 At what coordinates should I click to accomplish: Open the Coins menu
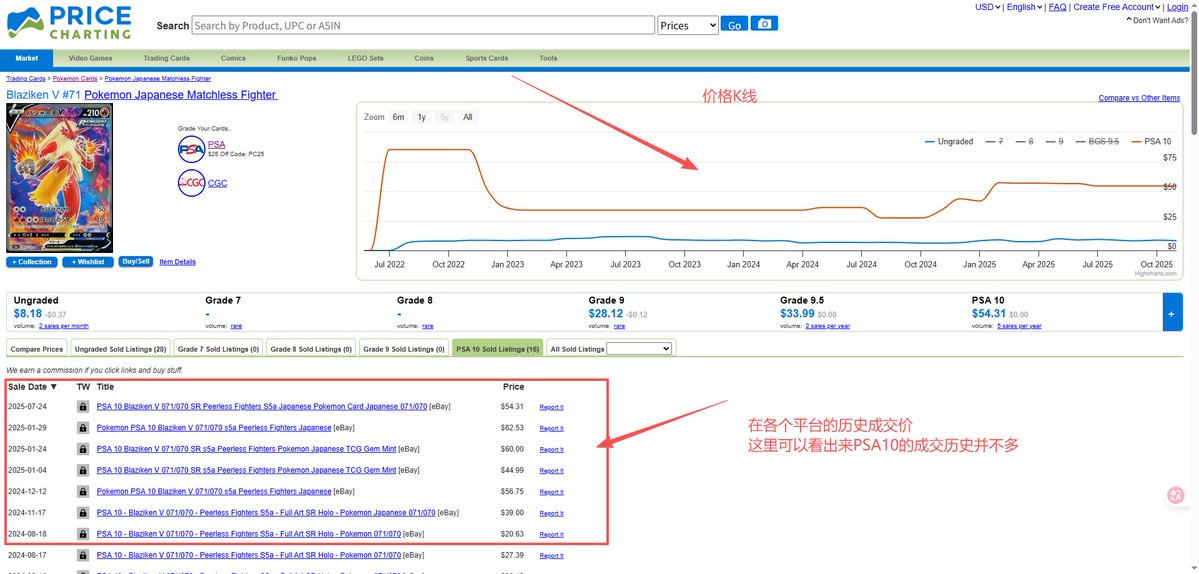(424, 58)
